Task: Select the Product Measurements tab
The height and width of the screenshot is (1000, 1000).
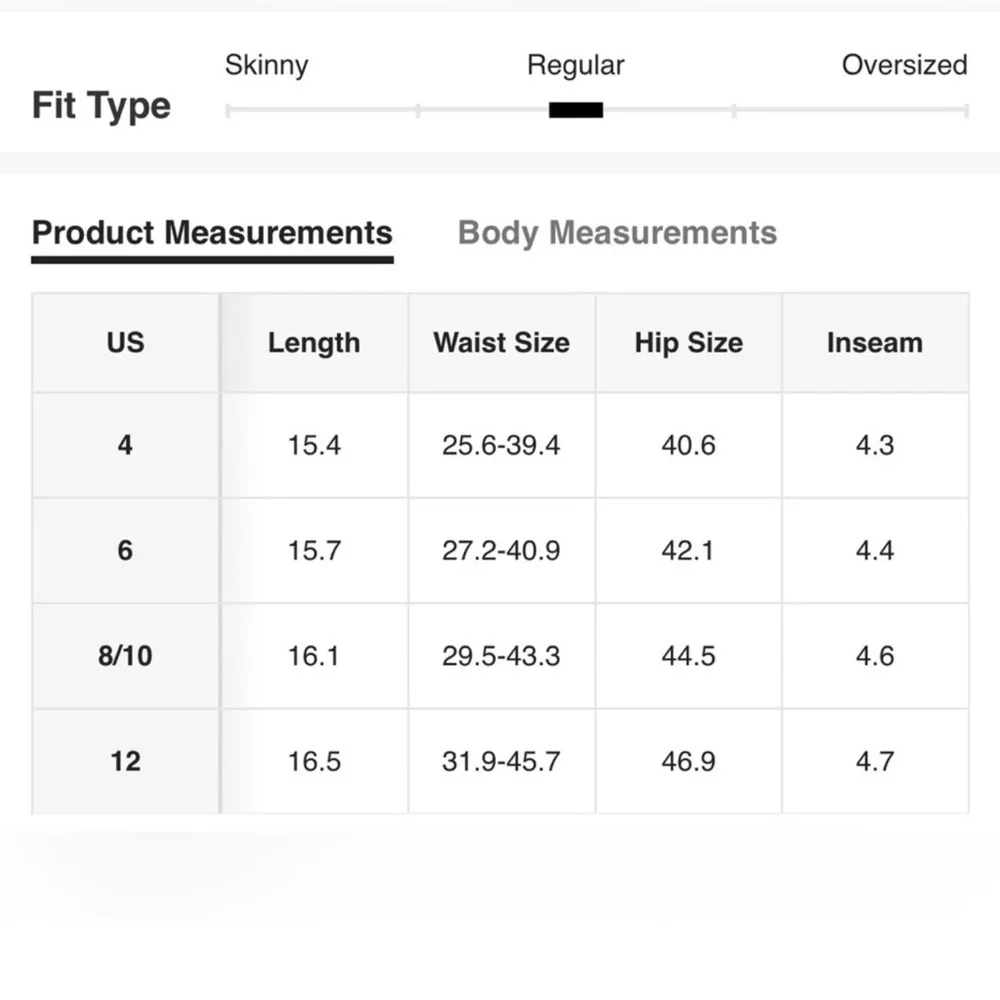Action: [212, 233]
